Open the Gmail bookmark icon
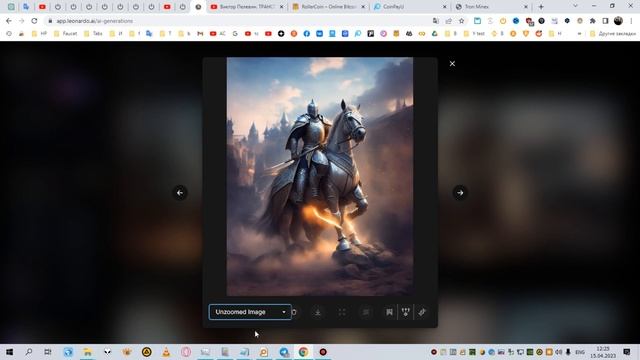The width and height of the screenshot is (640, 360). 200,33
